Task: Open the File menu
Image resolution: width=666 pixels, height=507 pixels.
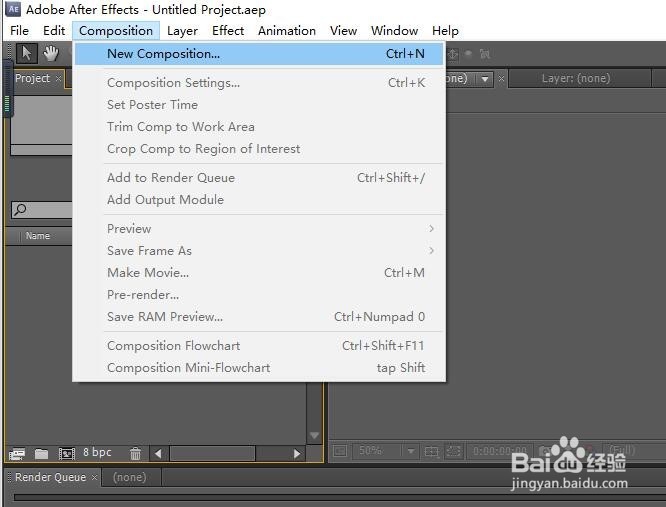Action: coord(19,31)
